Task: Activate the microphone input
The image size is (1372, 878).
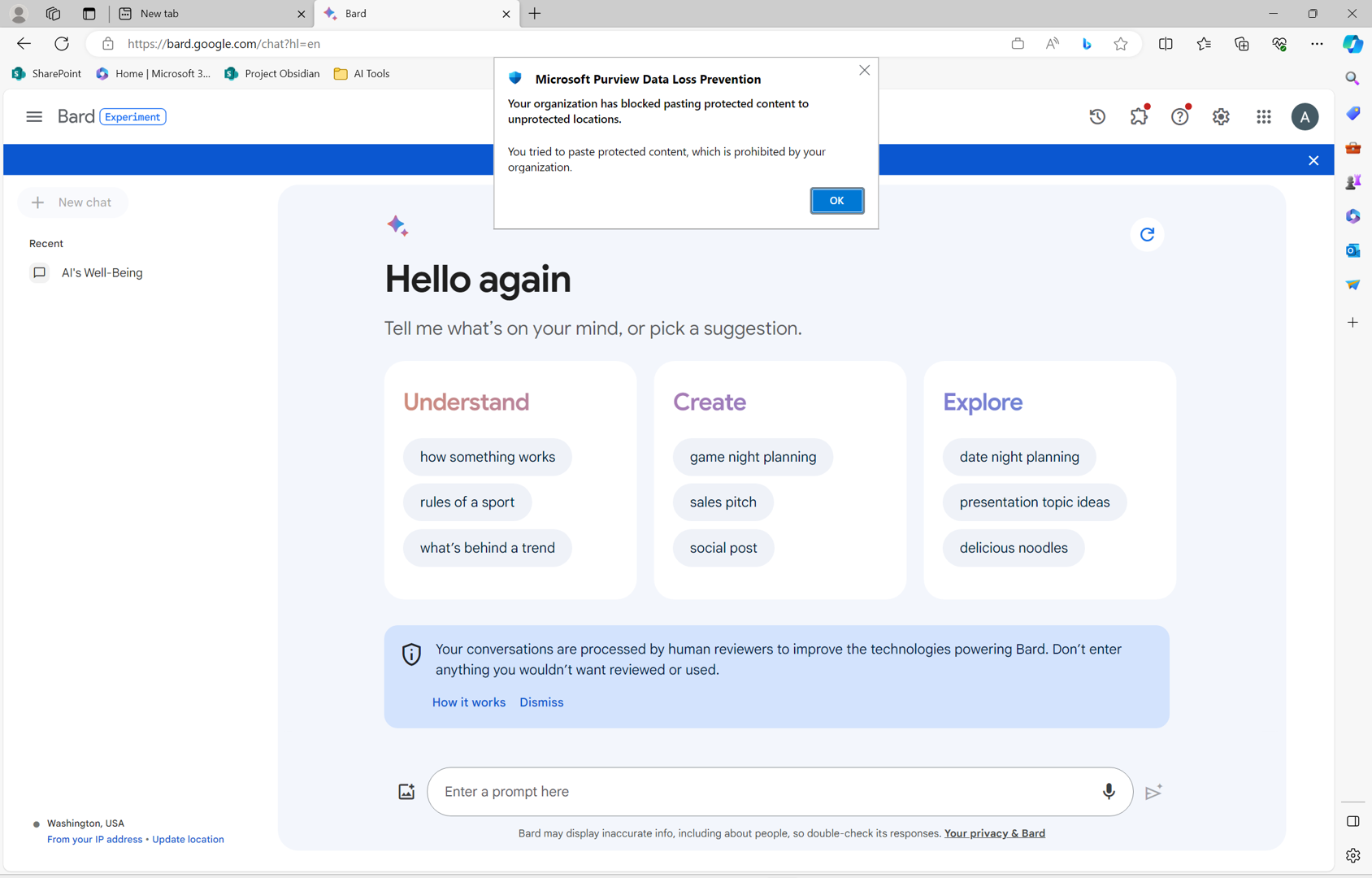Action: 1109,792
